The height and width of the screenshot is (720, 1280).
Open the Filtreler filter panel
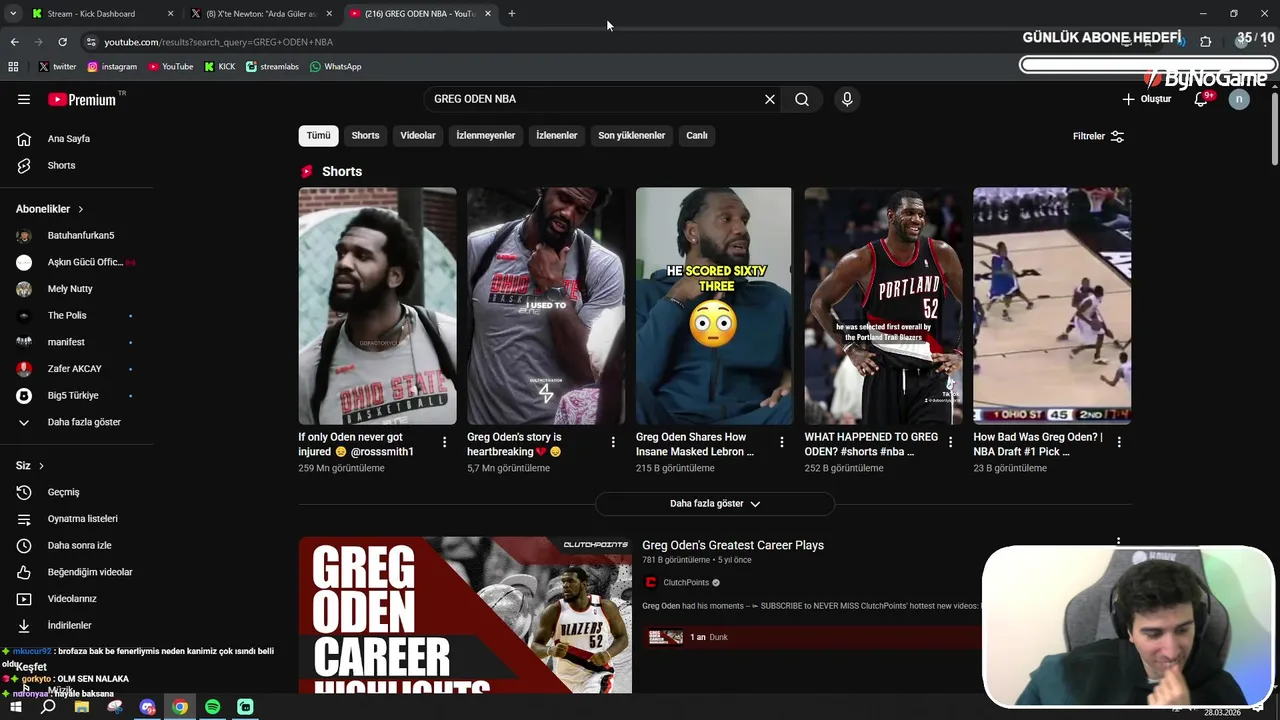[x=1098, y=136]
